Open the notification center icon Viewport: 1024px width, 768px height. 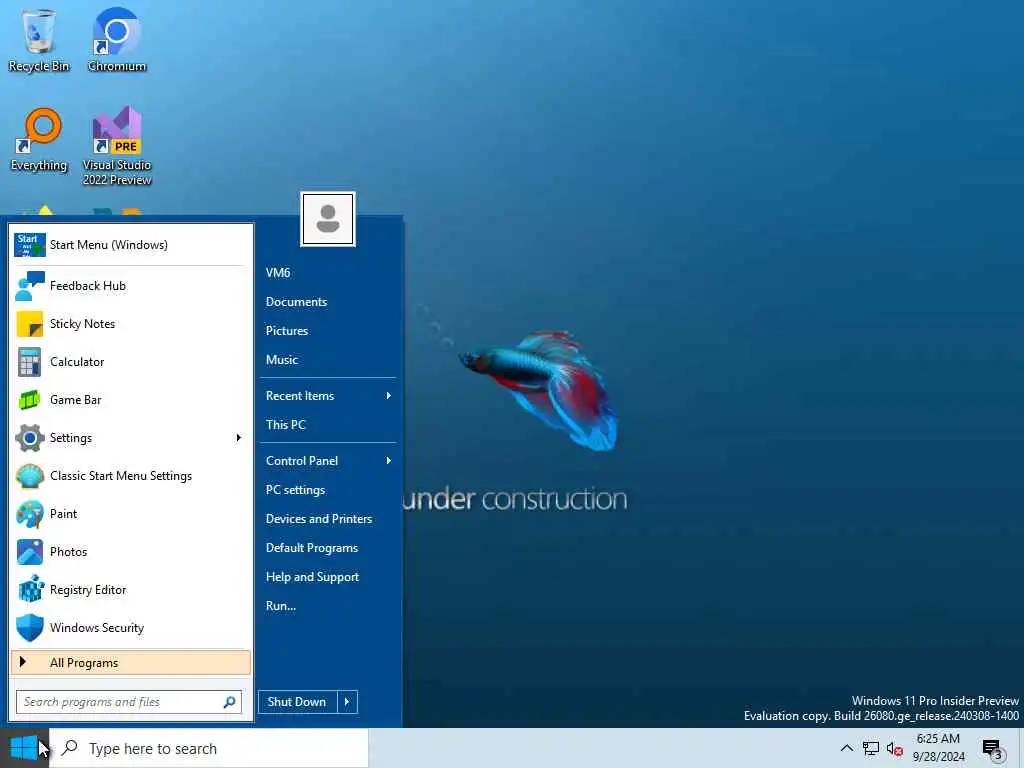(993, 749)
